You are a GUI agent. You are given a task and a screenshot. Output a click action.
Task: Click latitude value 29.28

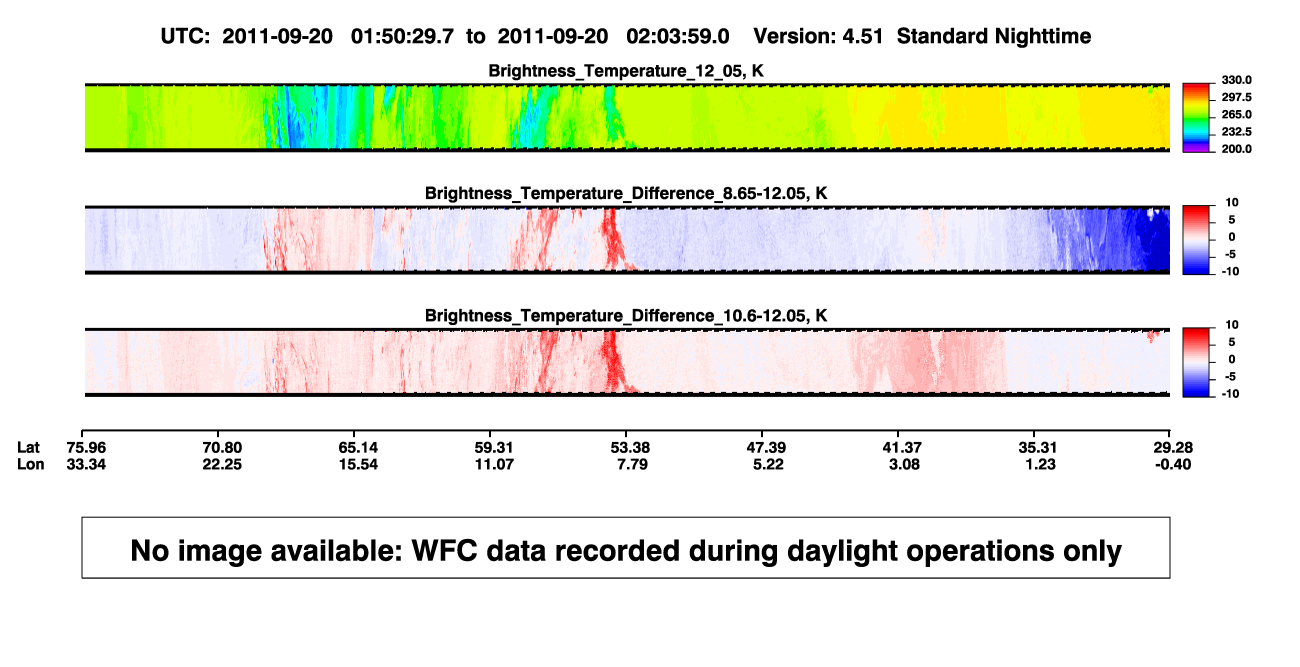tap(1171, 446)
